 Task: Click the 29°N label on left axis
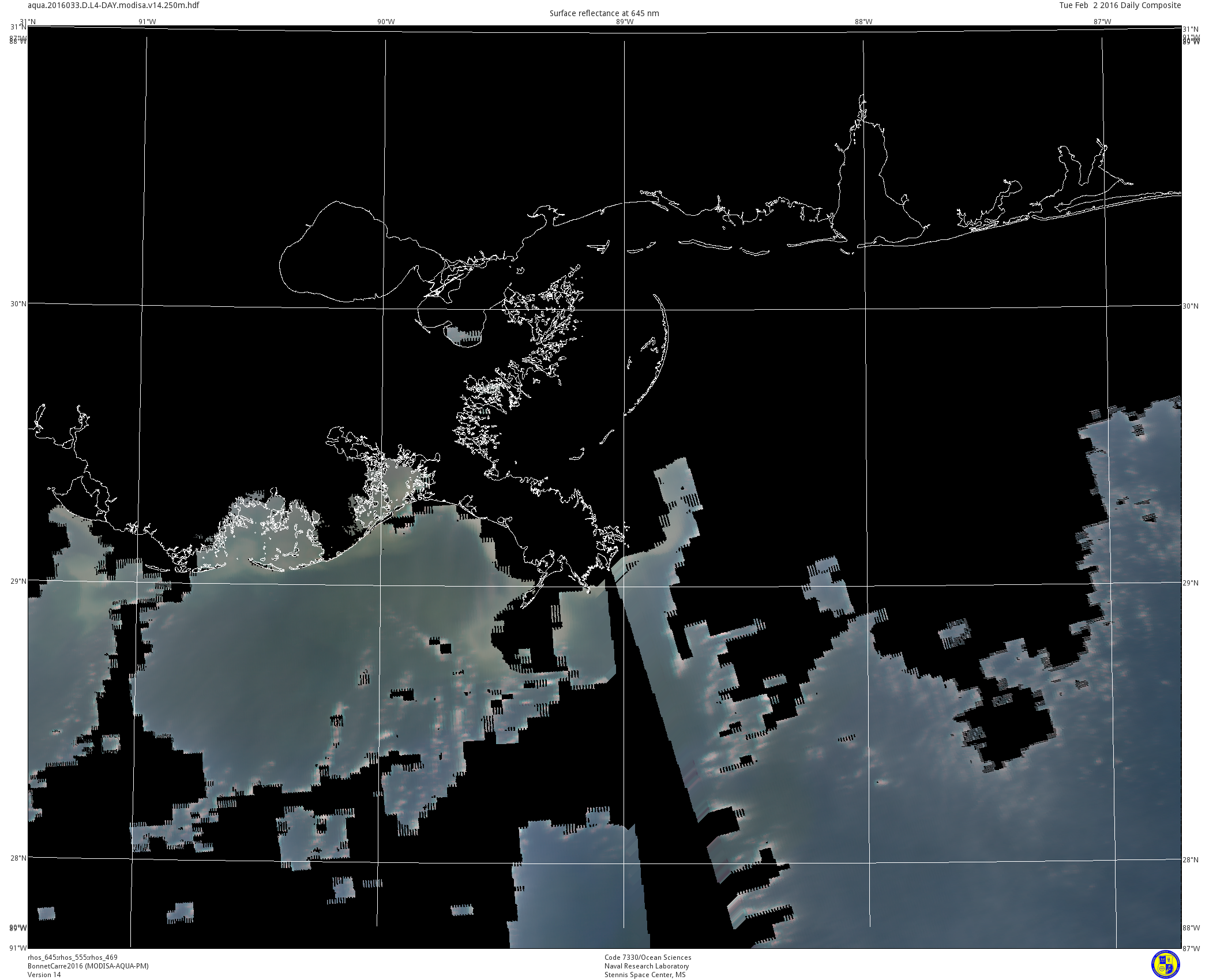click(18, 581)
